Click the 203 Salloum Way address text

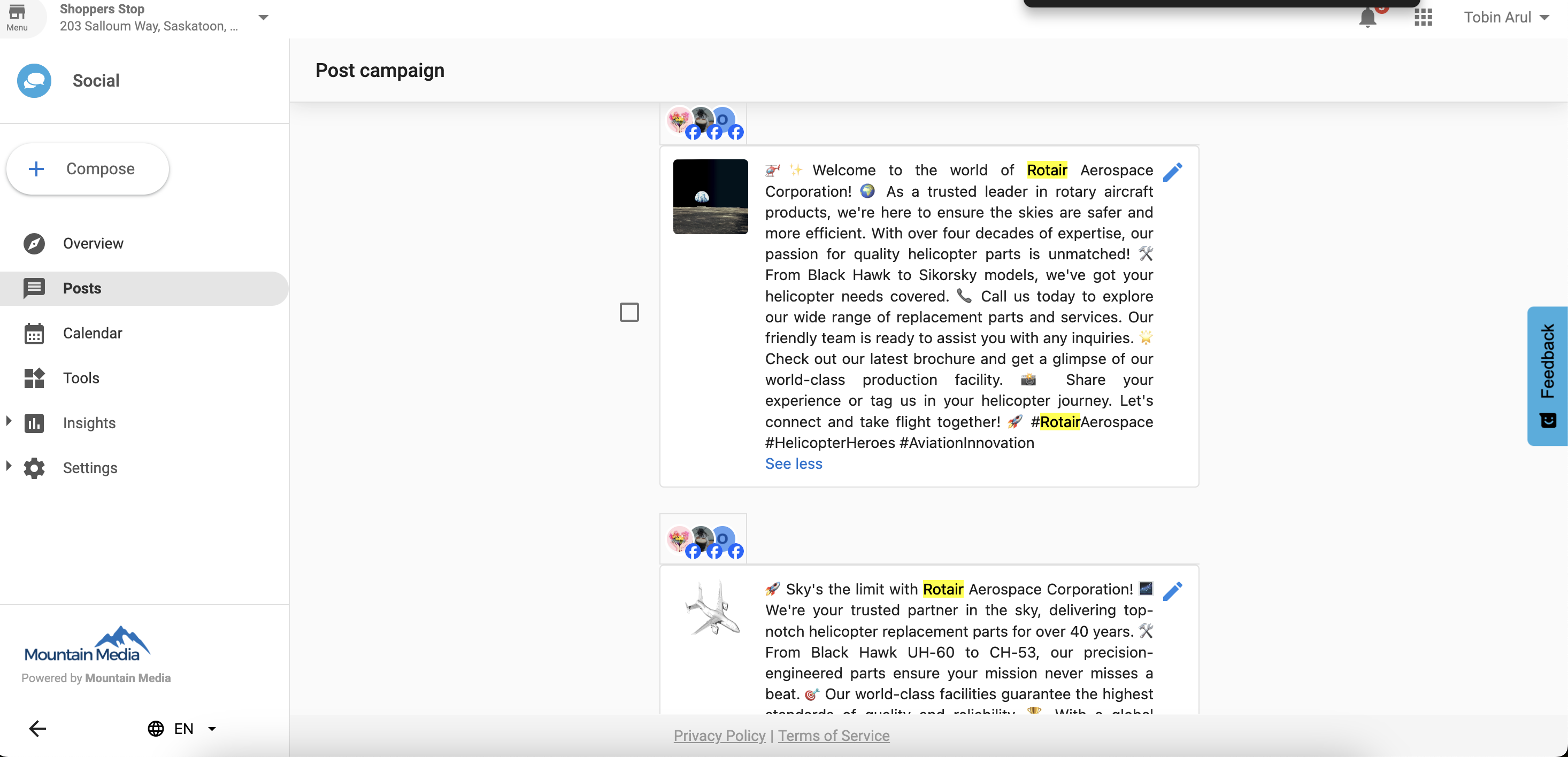click(149, 26)
